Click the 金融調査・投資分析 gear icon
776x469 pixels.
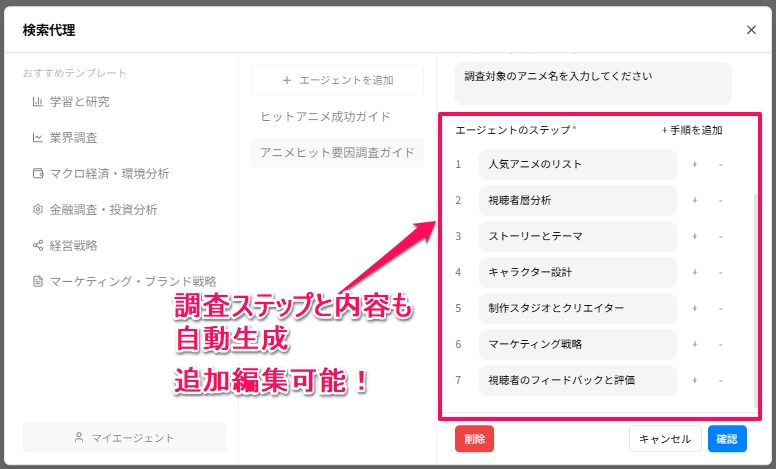coord(38,209)
